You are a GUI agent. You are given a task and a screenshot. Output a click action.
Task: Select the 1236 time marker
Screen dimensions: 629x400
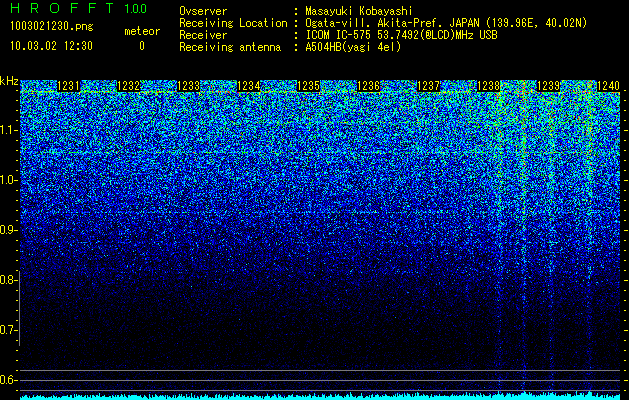click(368, 86)
